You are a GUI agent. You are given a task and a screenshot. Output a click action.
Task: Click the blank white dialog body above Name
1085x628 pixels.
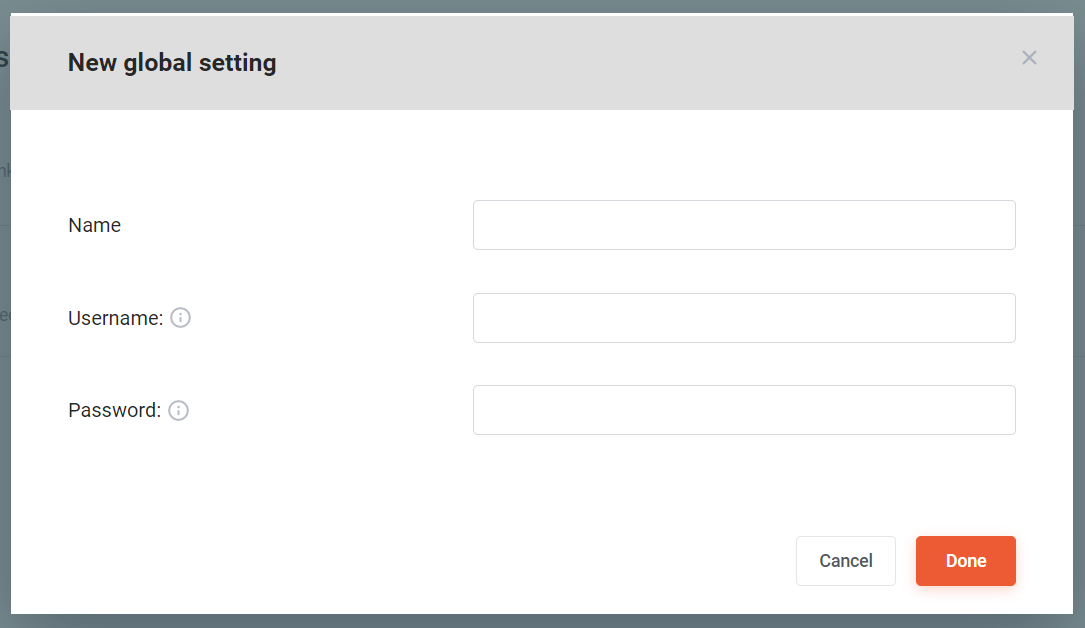542,154
